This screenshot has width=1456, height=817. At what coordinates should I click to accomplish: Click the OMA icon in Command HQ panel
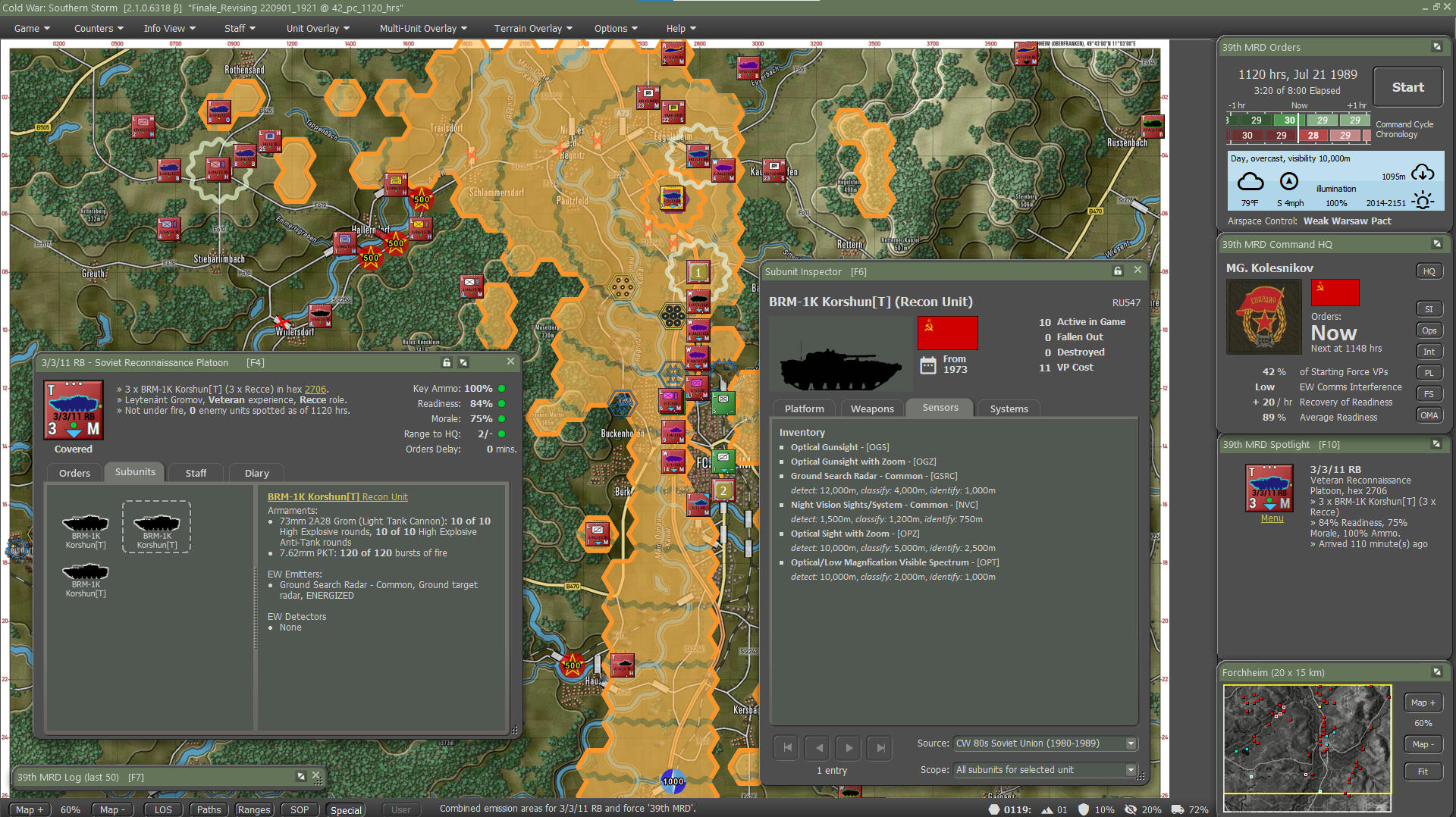pyautogui.click(x=1429, y=415)
